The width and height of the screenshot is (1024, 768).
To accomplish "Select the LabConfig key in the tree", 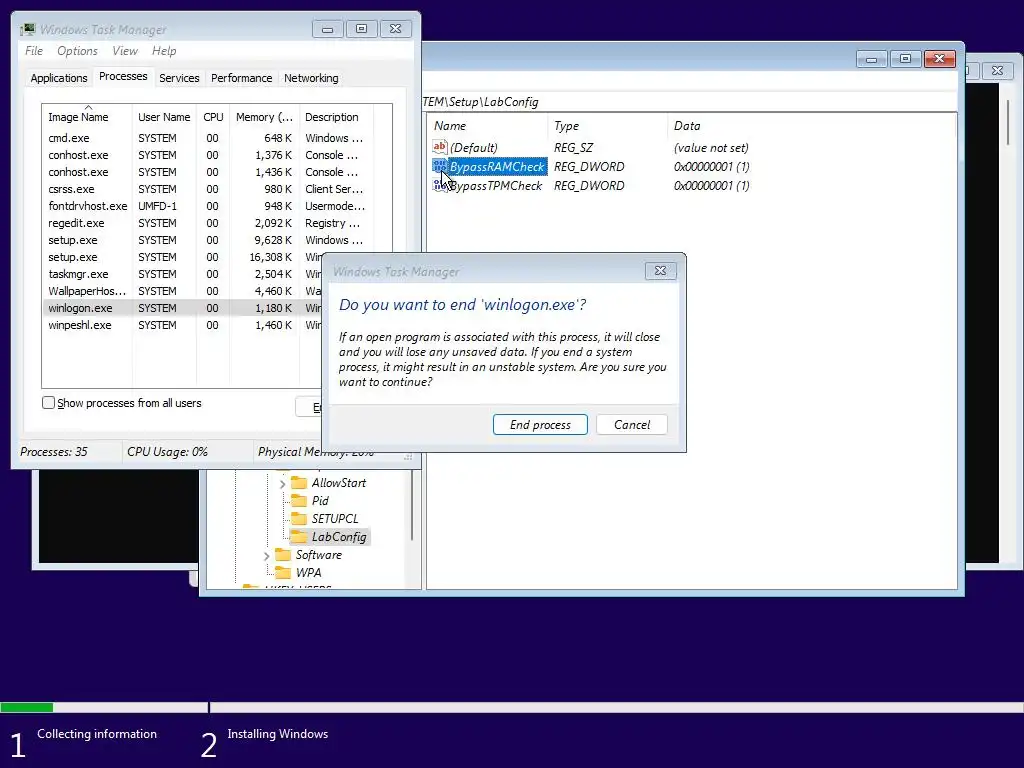I will pyautogui.click(x=338, y=537).
